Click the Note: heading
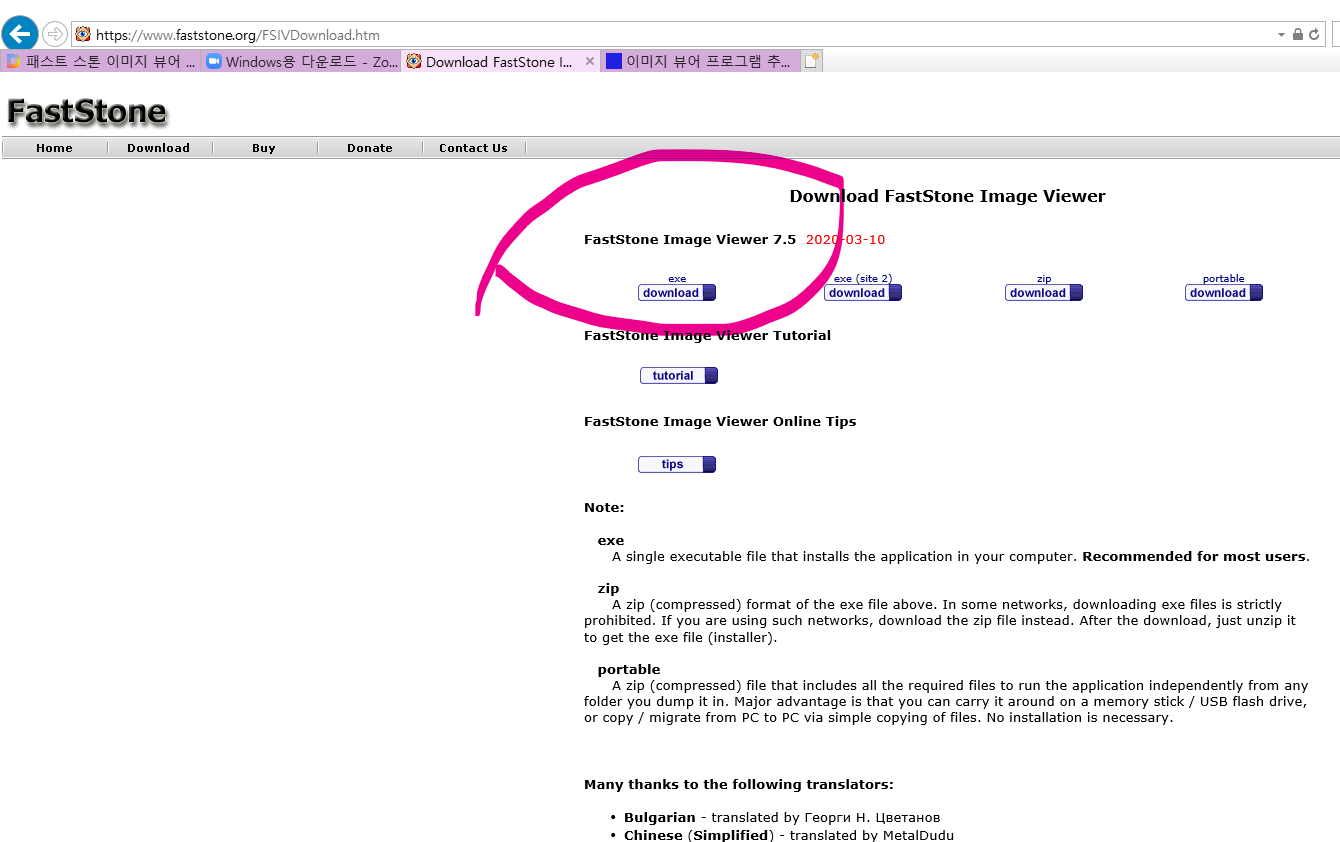The height and width of the screenshot is (842, 1340). point(604,508)
